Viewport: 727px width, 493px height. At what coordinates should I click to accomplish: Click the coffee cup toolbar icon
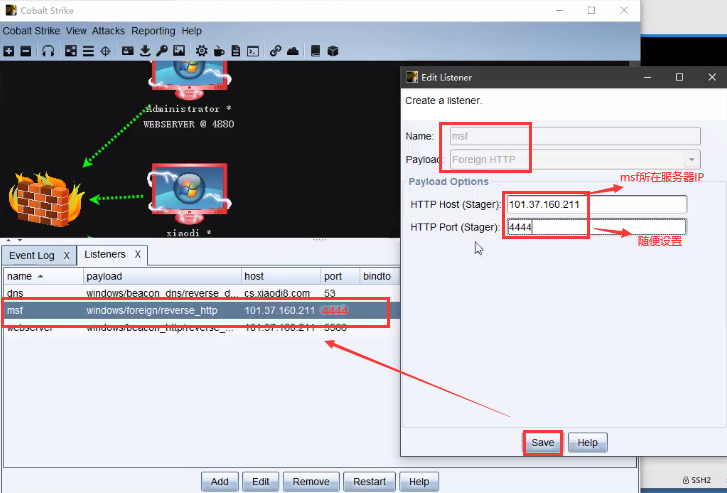coord(218,51)
